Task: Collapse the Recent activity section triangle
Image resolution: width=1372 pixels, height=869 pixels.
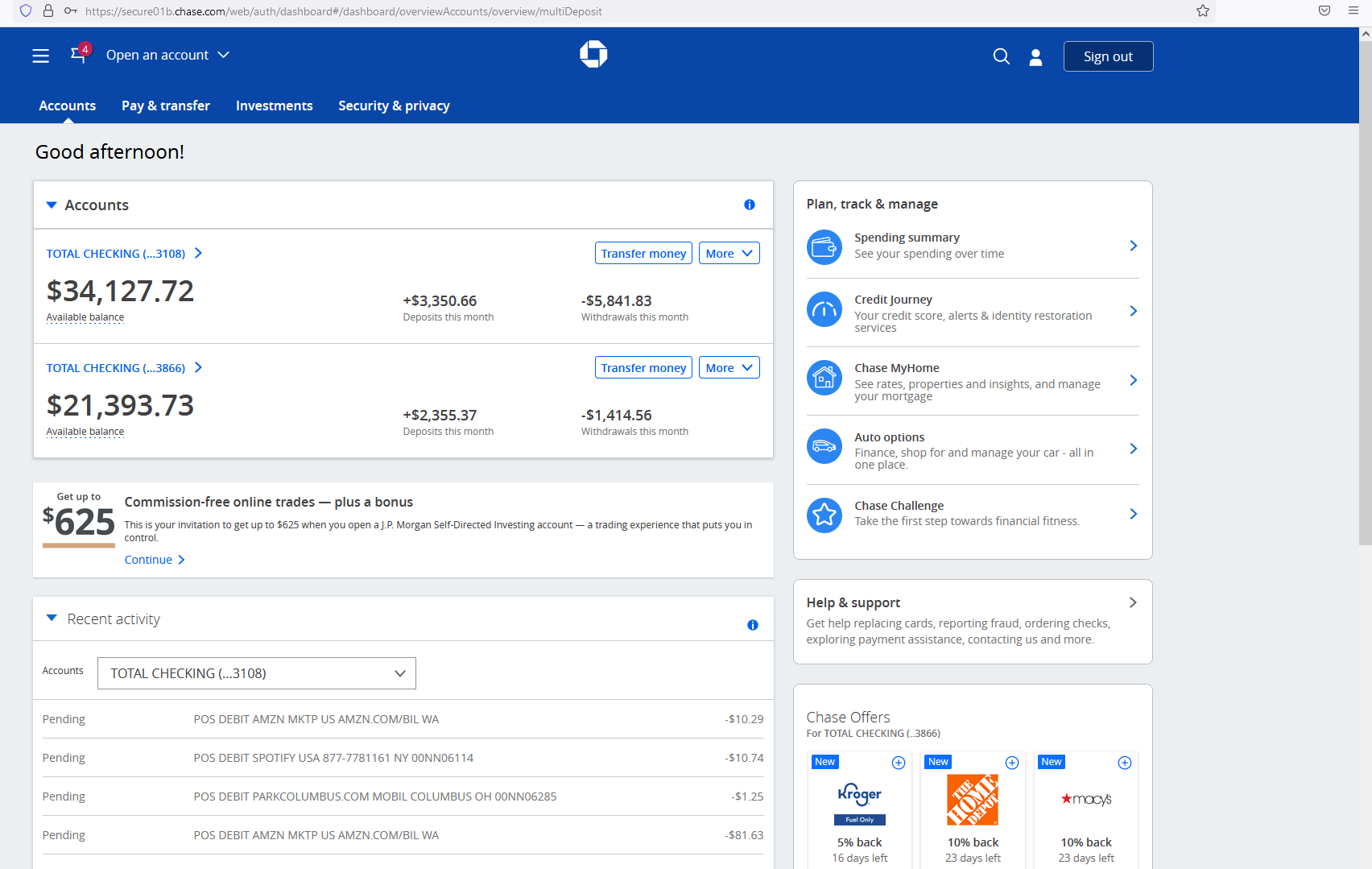Action: pos(52,618)
